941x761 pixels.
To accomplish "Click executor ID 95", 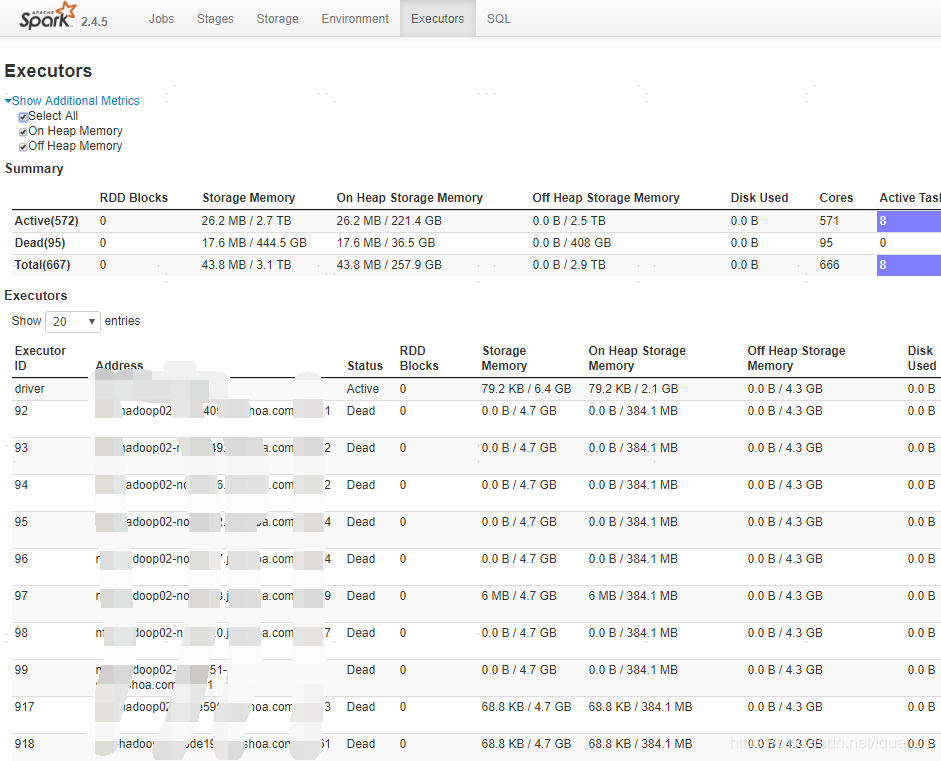I will click(21, 522).
